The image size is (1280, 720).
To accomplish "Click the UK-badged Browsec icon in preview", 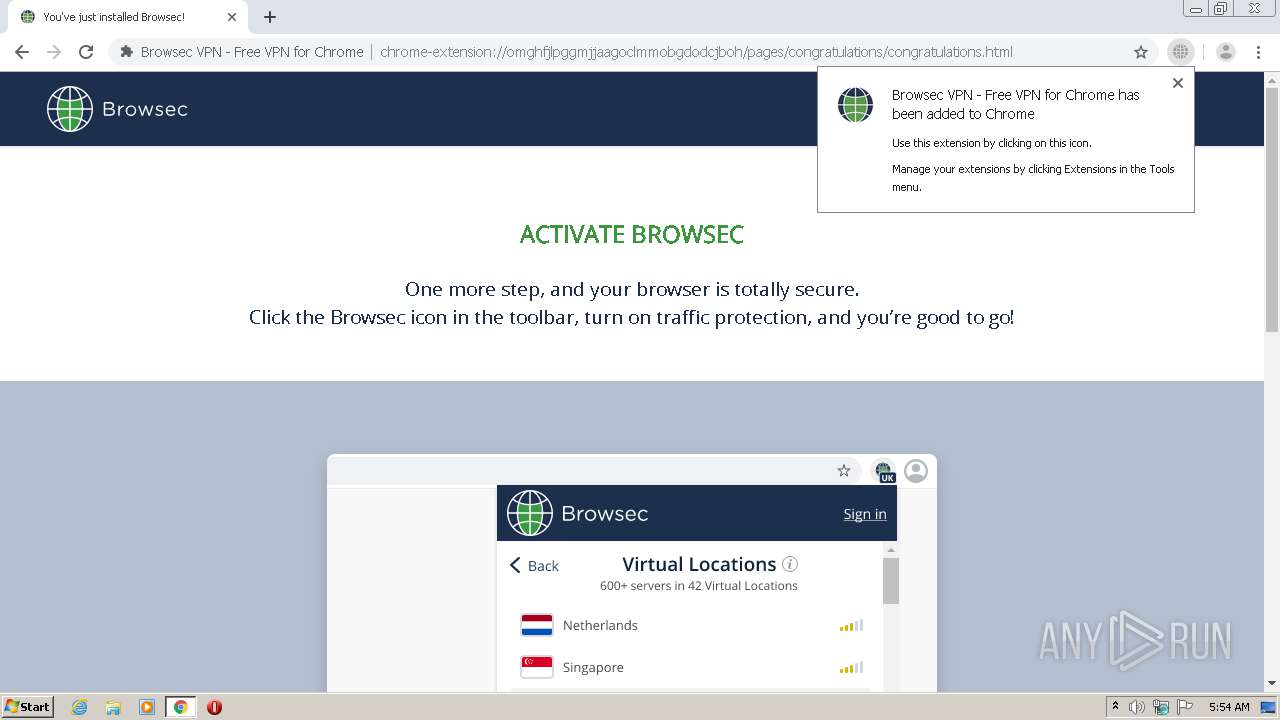I will 884,472.
